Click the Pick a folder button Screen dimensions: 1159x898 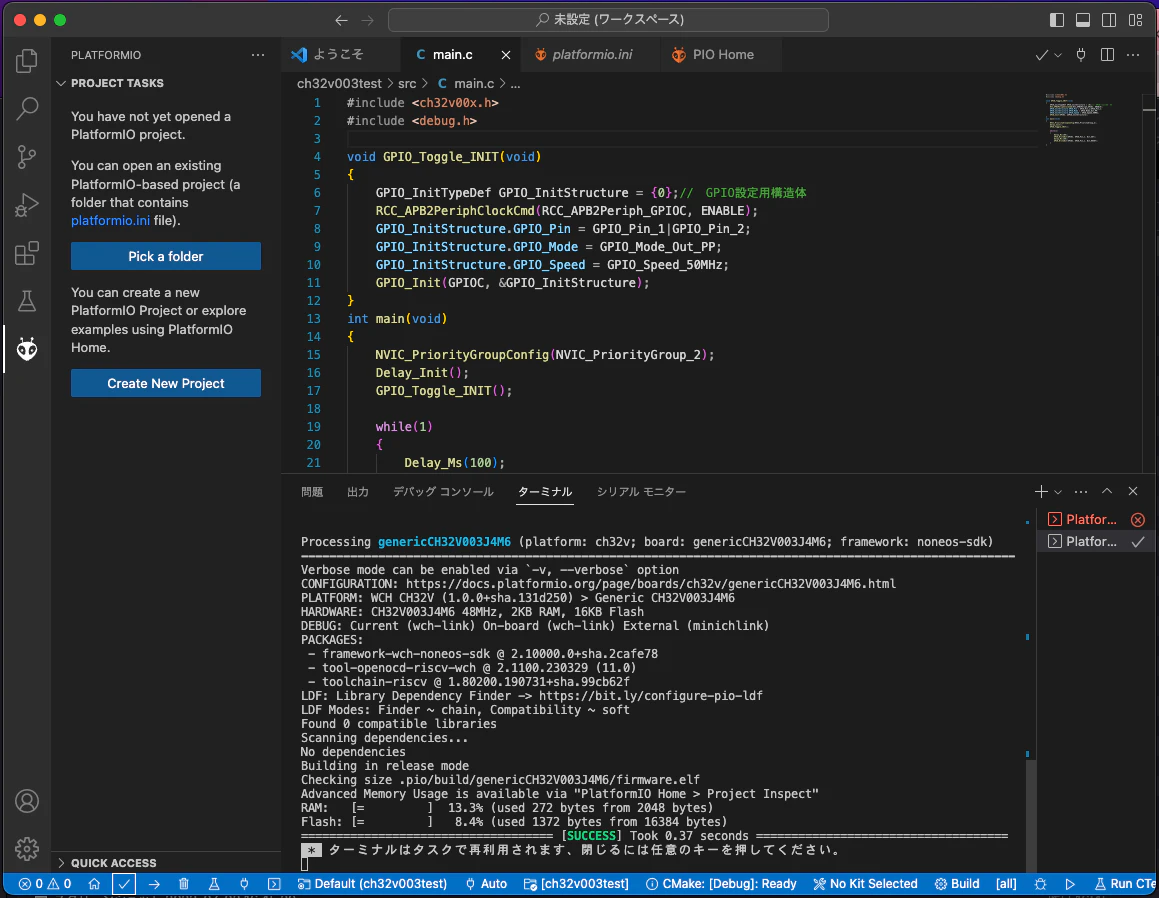pyautogui.click(x=166, y=256)
